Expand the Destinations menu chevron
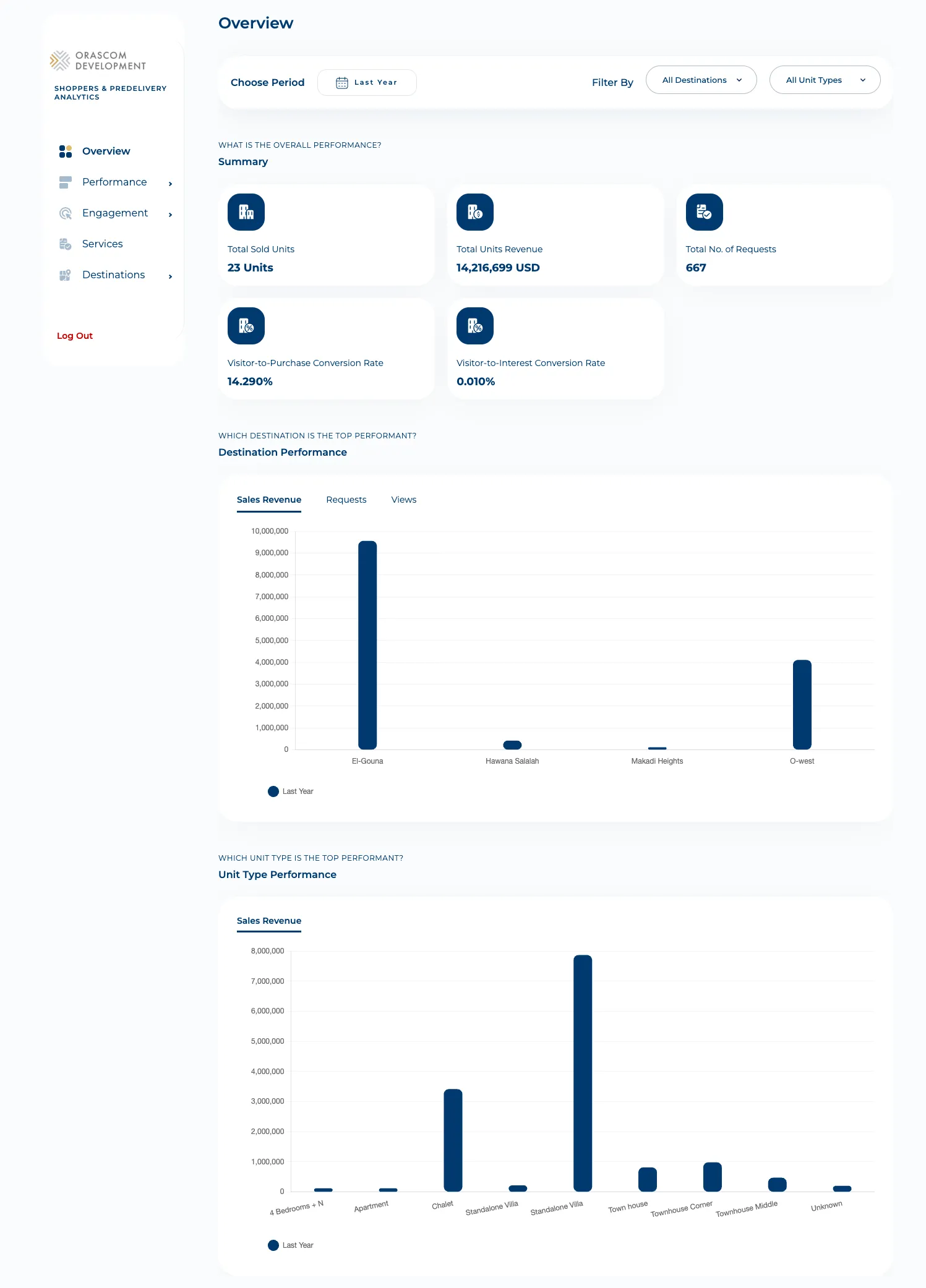Viewport: 926px width, 1288px height. [170, 276]
